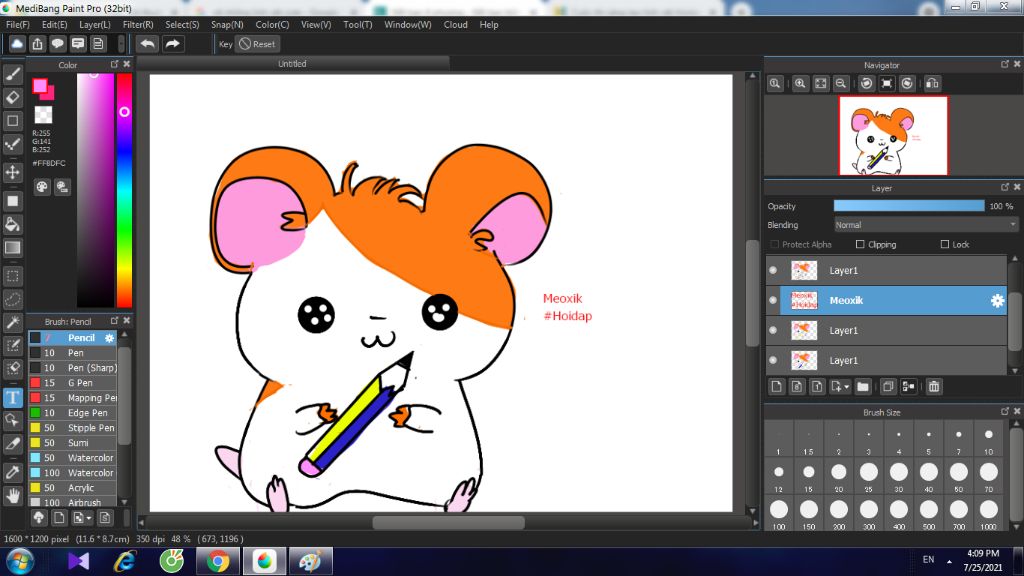This screenshot has height=576, width=1024.
Task: Select the Magic Wand tool
Action: (x=13, y=322)
